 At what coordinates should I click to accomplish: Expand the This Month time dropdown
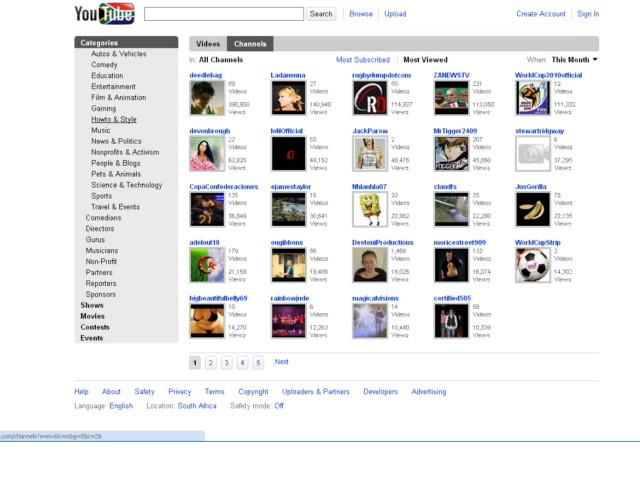pos(575,60)
